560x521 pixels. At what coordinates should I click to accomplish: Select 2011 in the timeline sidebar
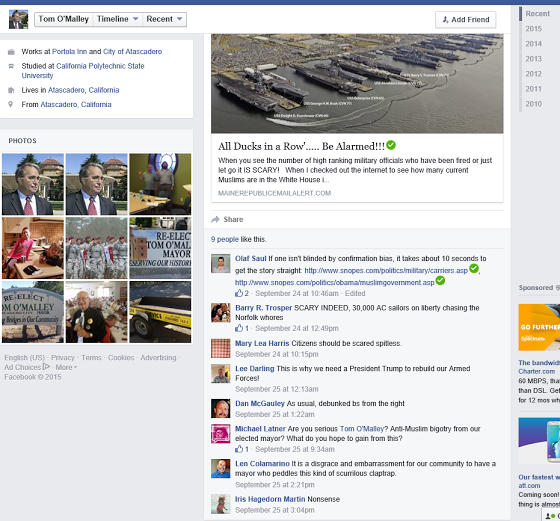pos(533,89)
